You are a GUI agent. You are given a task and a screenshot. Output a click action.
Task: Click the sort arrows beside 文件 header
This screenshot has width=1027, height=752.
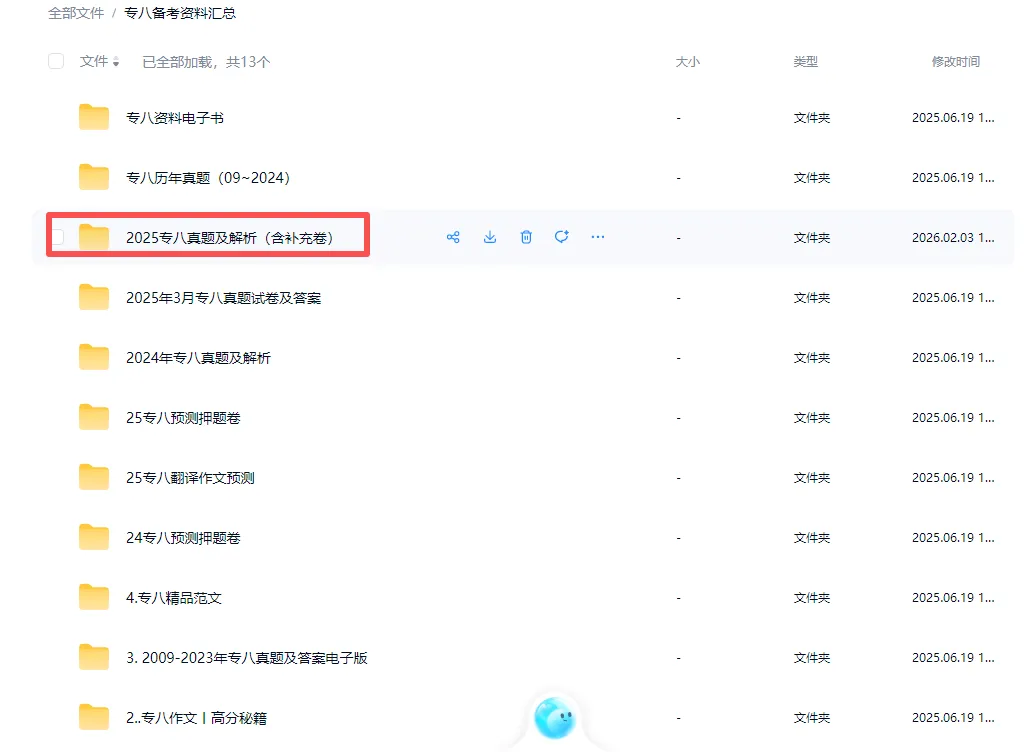[x=116, y=61]
